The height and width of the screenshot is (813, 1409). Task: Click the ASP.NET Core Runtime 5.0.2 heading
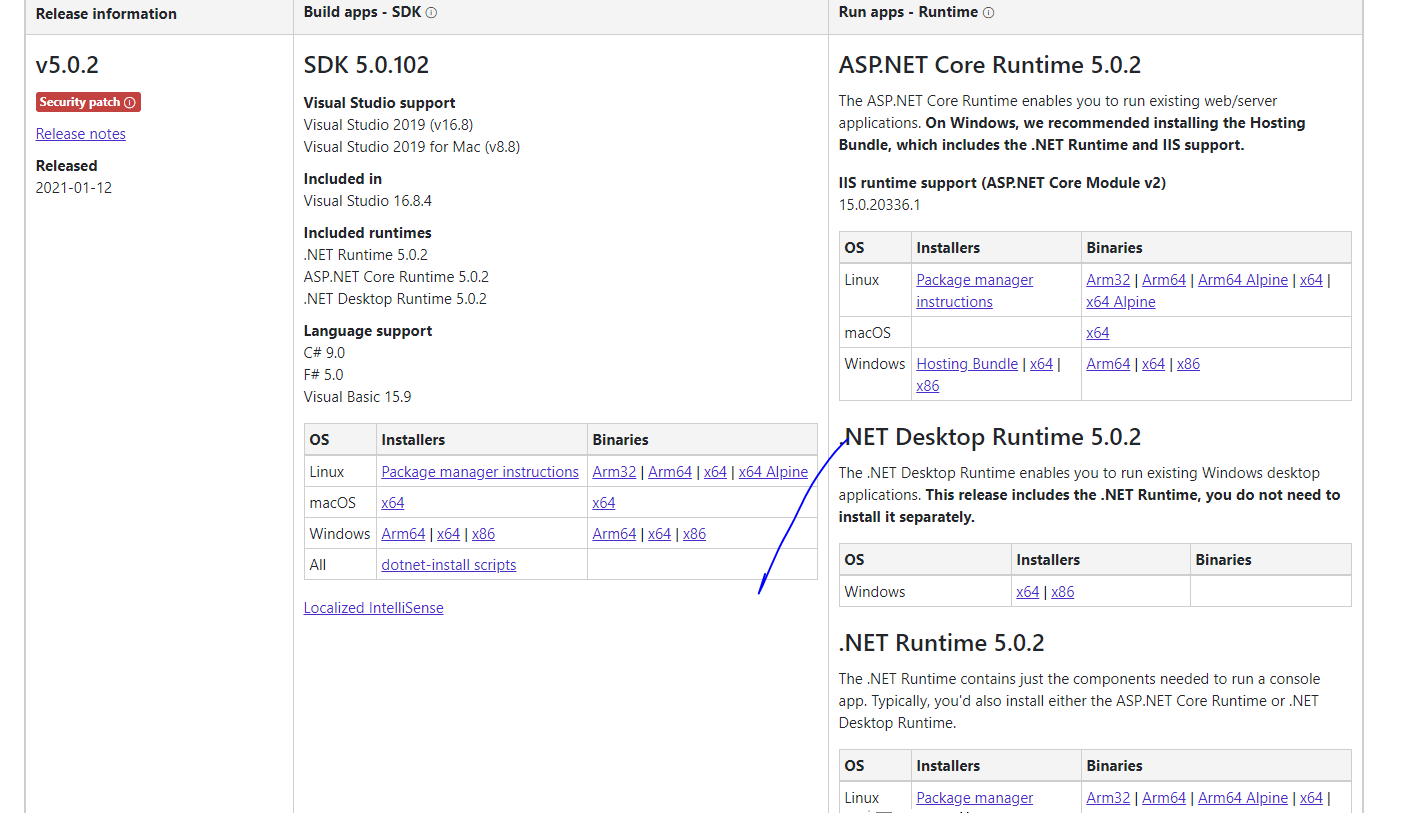pos(990,66)
